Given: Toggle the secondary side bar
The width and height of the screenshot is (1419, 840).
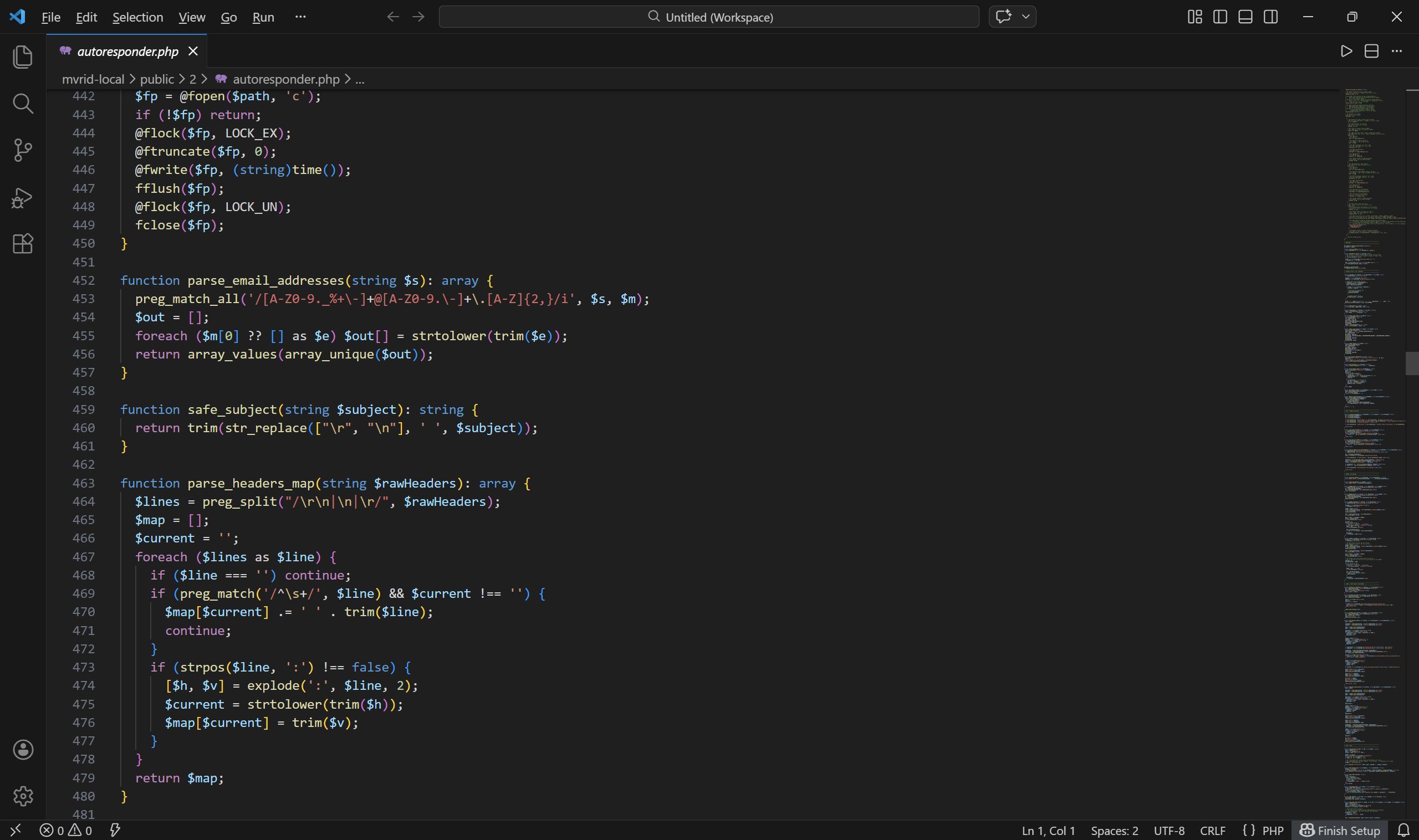Looking at the screenshot, I should click(1270, 17).
